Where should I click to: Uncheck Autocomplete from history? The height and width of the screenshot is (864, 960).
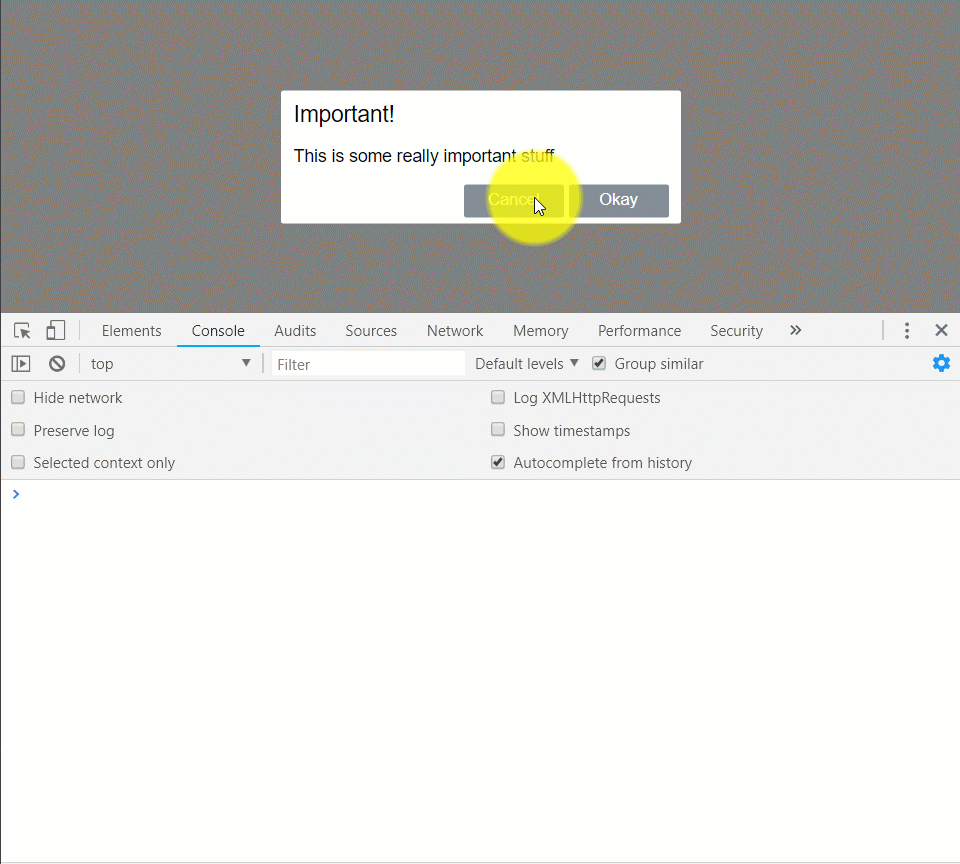point(497,462)
